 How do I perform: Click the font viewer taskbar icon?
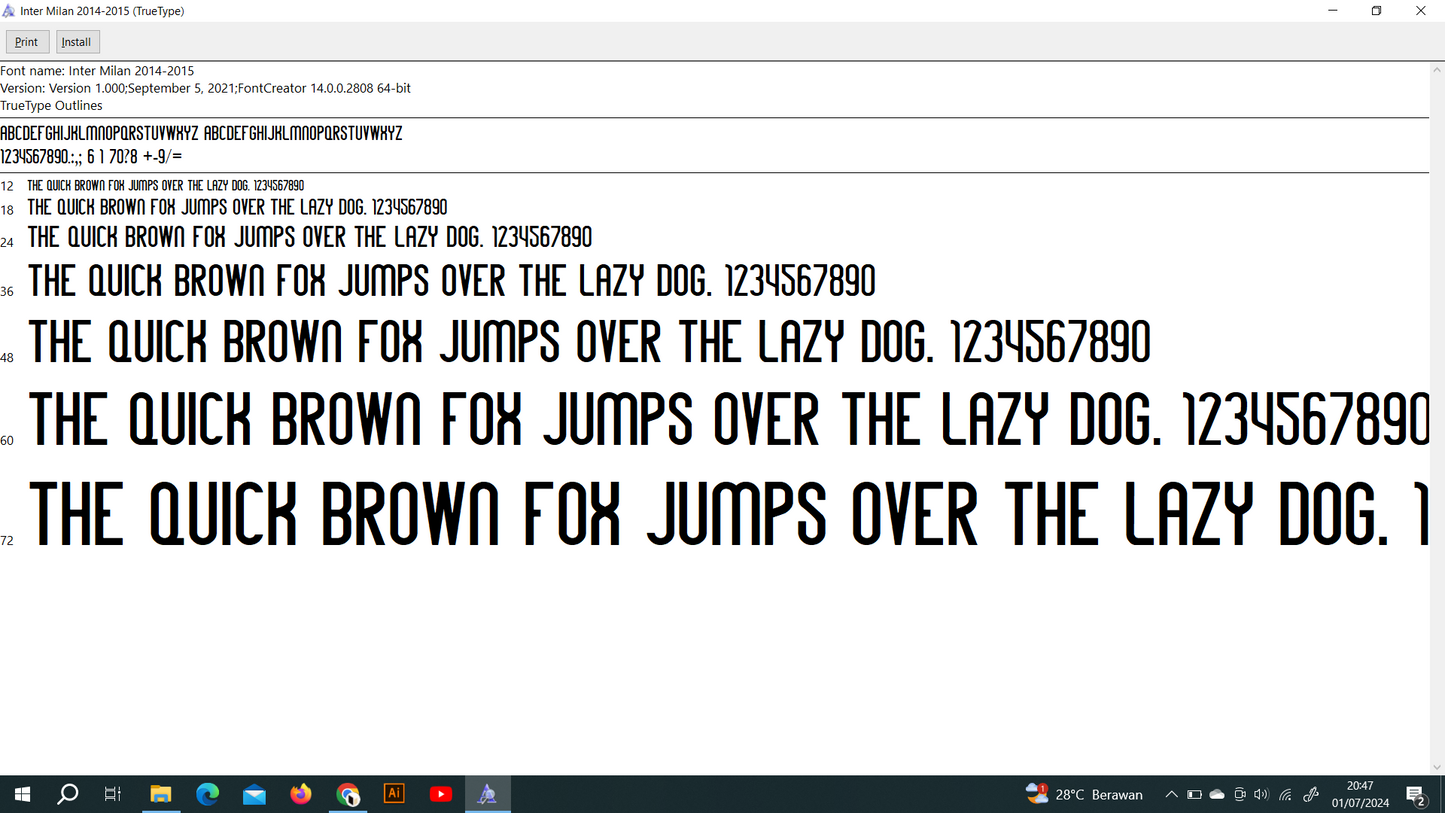pyautogui.click(x=487, y=794)
